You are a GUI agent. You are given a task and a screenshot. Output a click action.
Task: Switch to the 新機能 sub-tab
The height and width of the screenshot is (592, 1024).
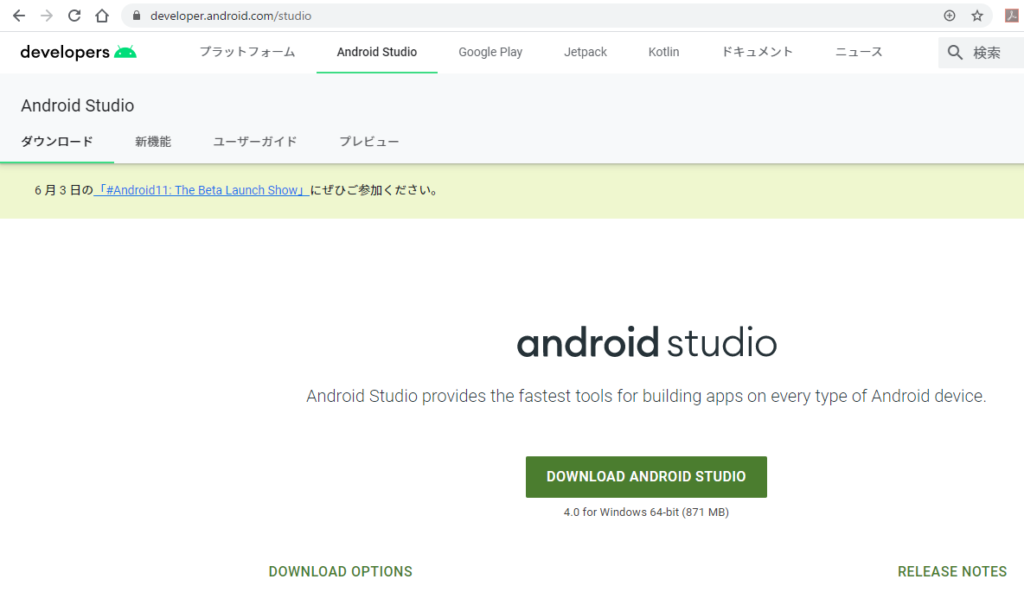[153, 142]
